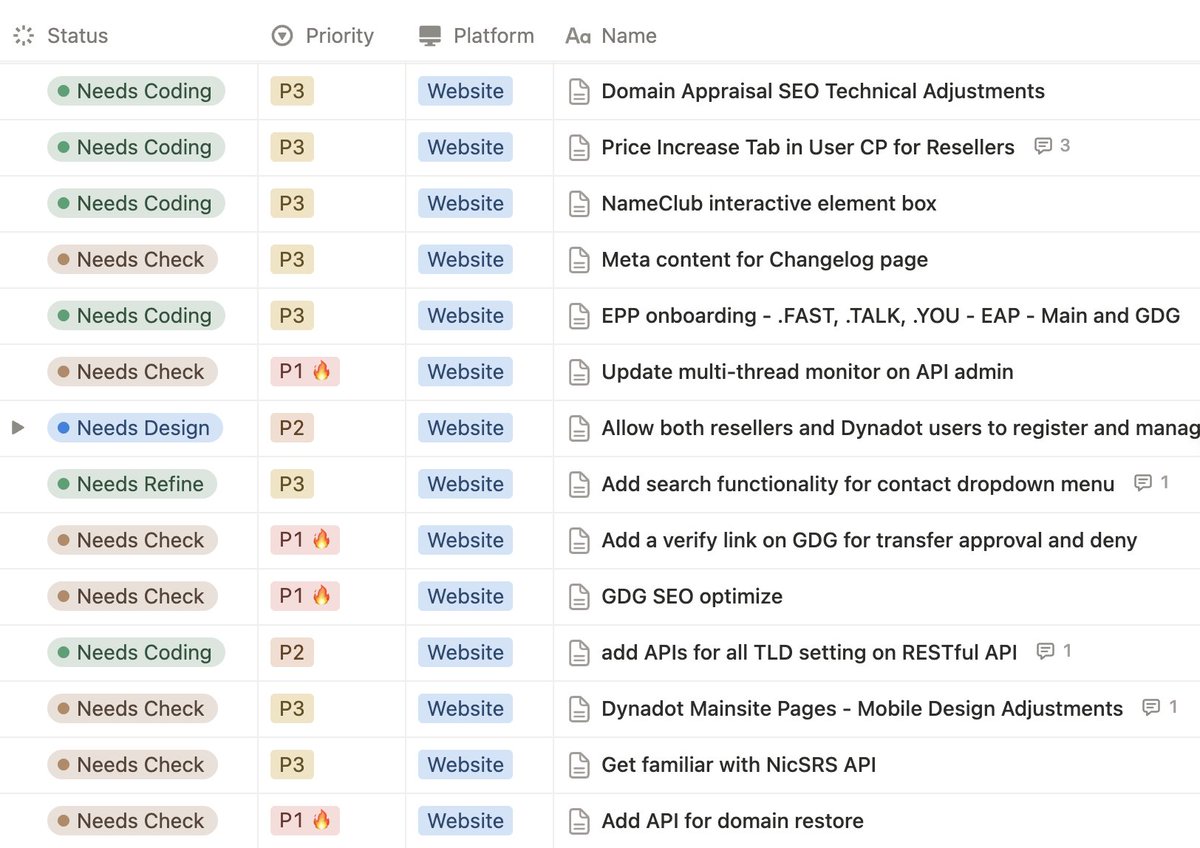Click the Priority column select icon
This screenshot has height=848, width=1200.
click(x=282, y=36)
